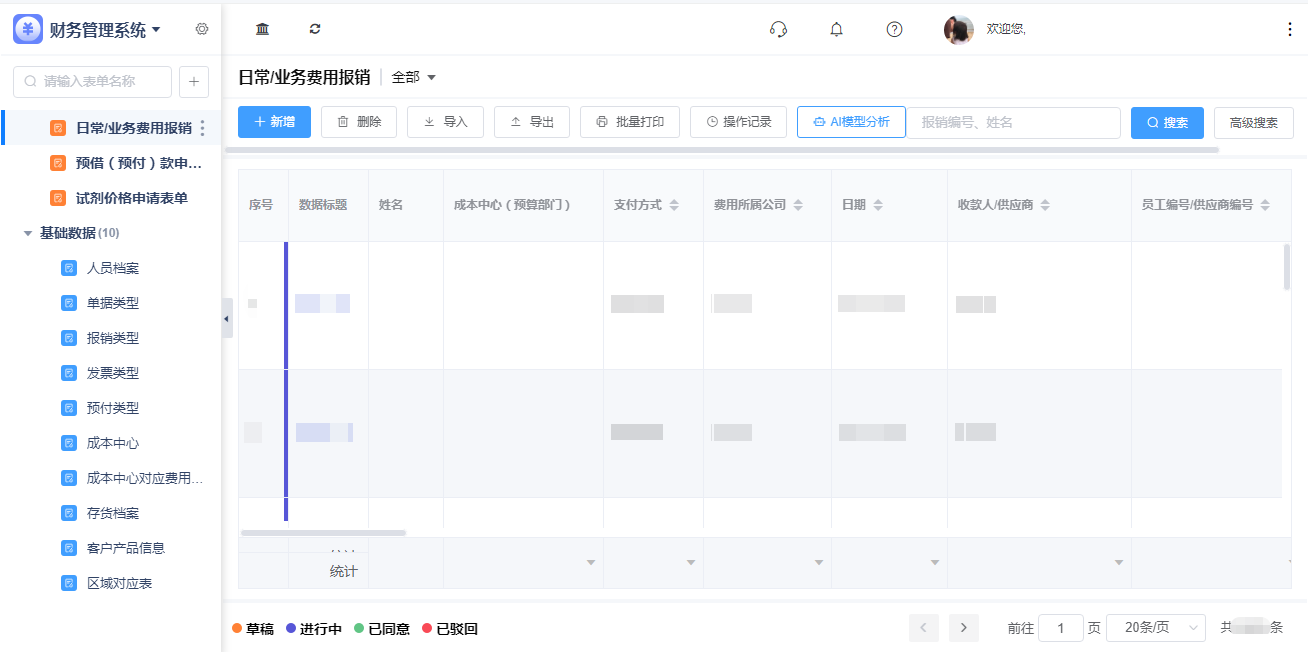Click the table vertical scrollbar

(x=1287, y=267)
